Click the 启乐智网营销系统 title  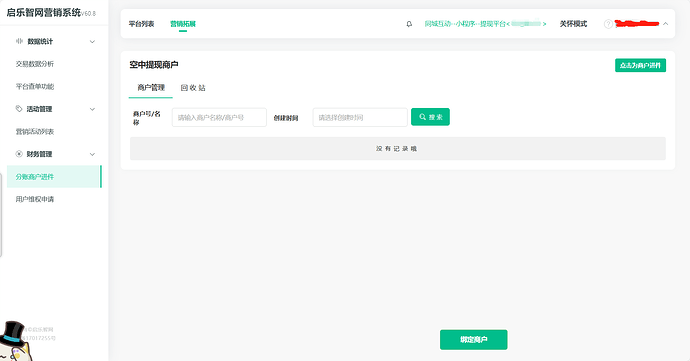(44, 12)
